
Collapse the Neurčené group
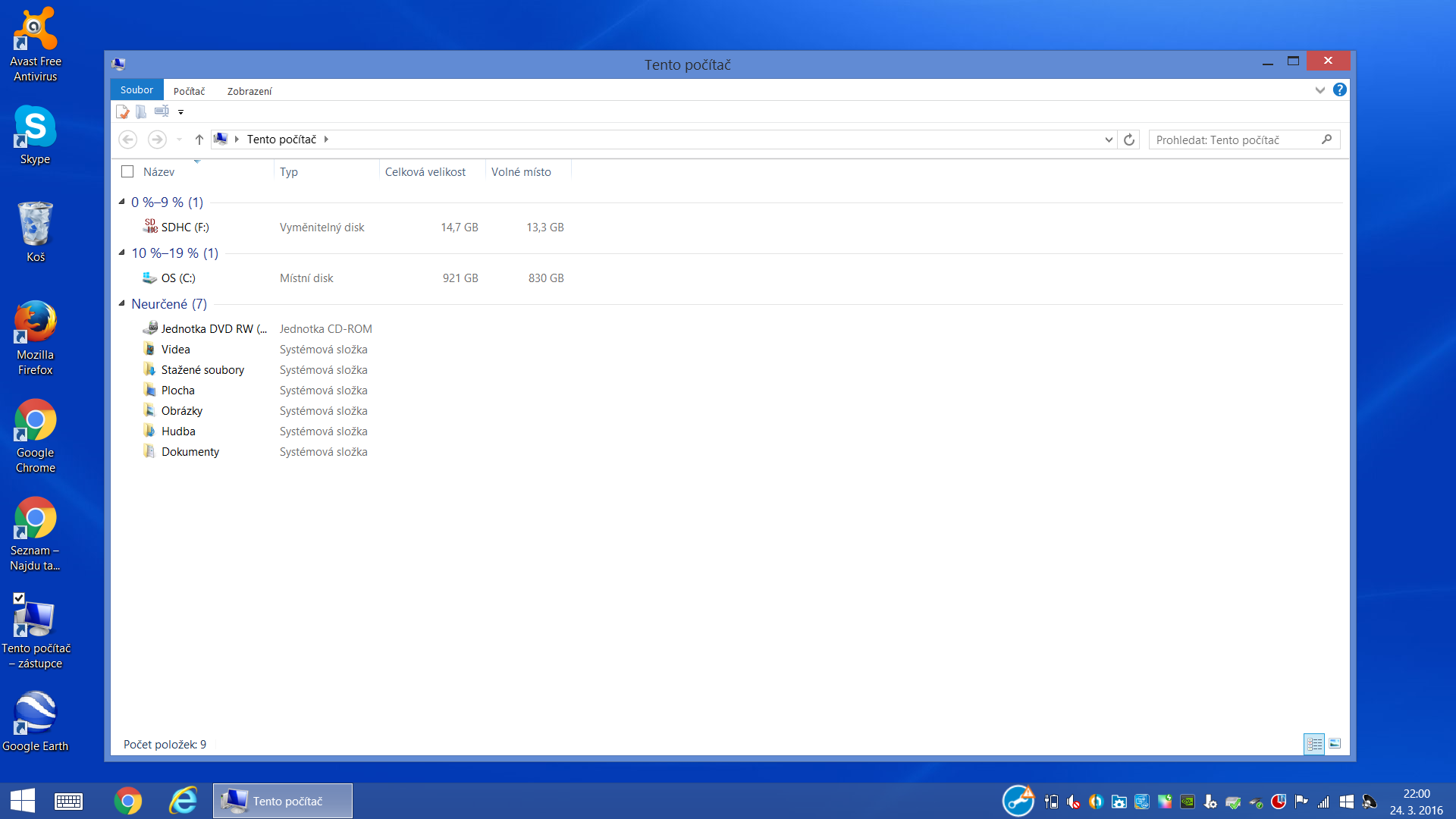(x=121, y=303)
